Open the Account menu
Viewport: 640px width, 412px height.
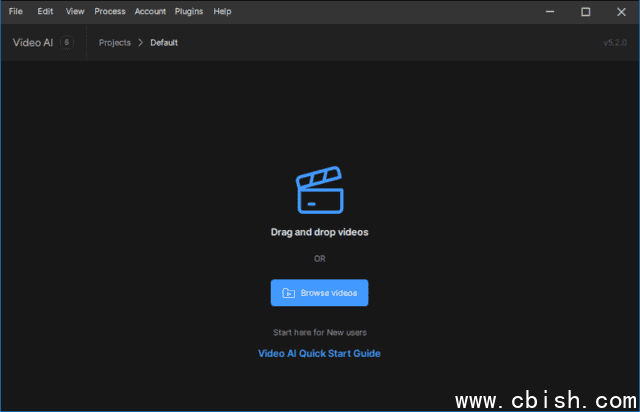tap(150, 11)
